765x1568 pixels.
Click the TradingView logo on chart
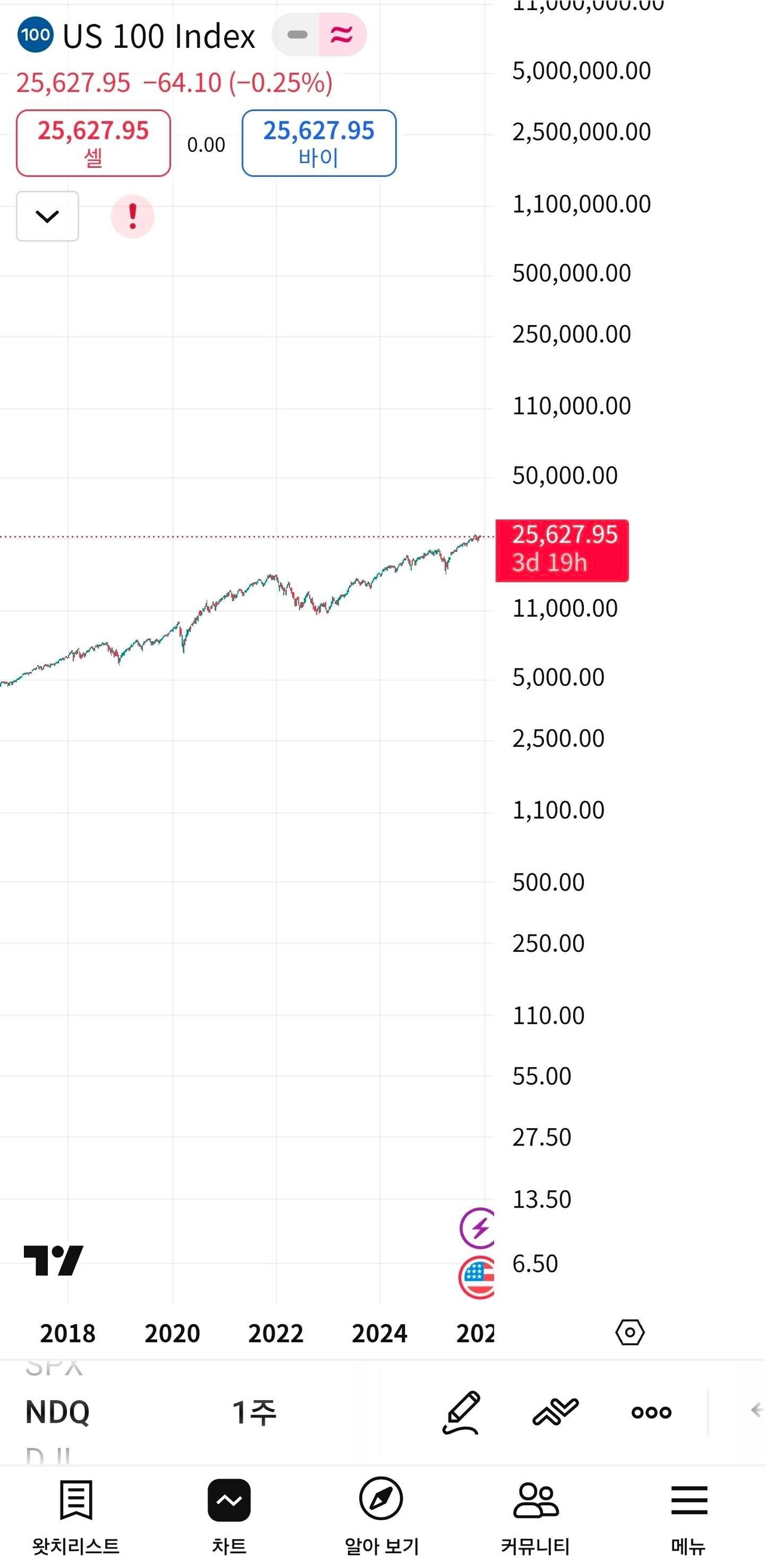(54, 1260)
